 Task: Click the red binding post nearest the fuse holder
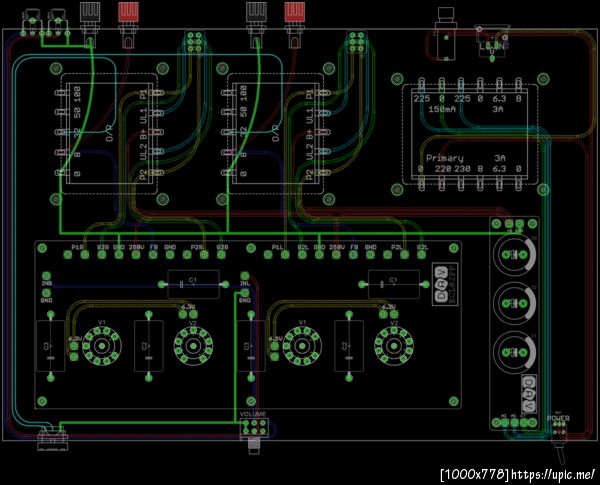coord(294,24)
